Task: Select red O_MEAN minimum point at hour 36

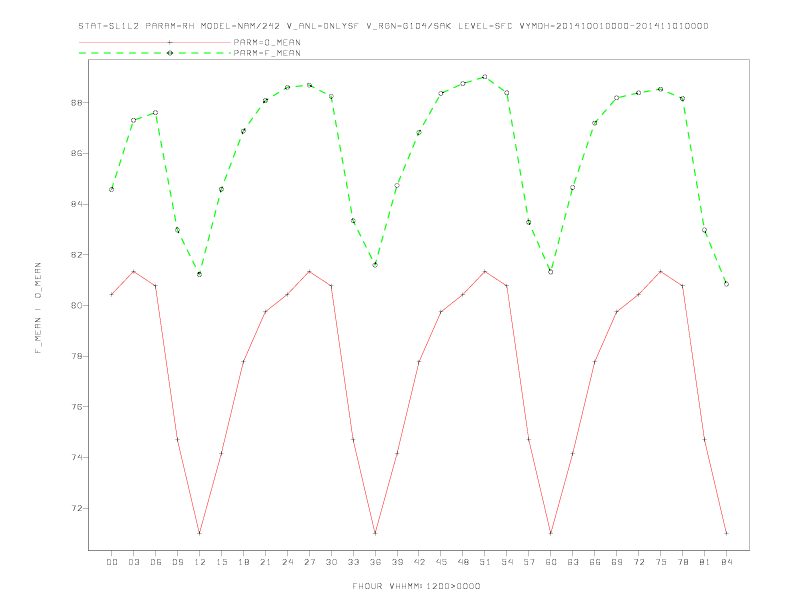Action: point(375,533)
